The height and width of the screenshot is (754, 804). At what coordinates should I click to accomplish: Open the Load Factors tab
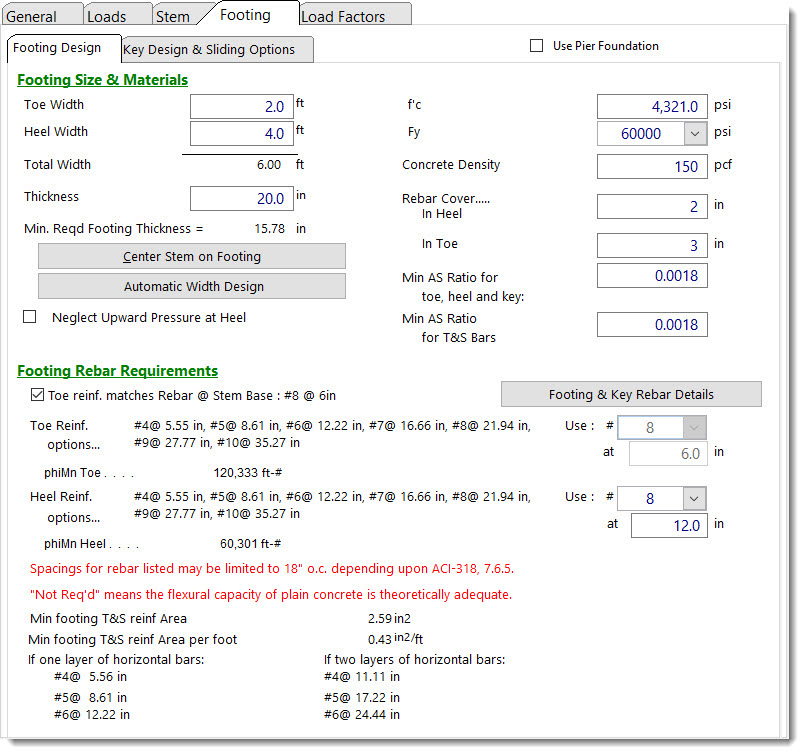342,16
